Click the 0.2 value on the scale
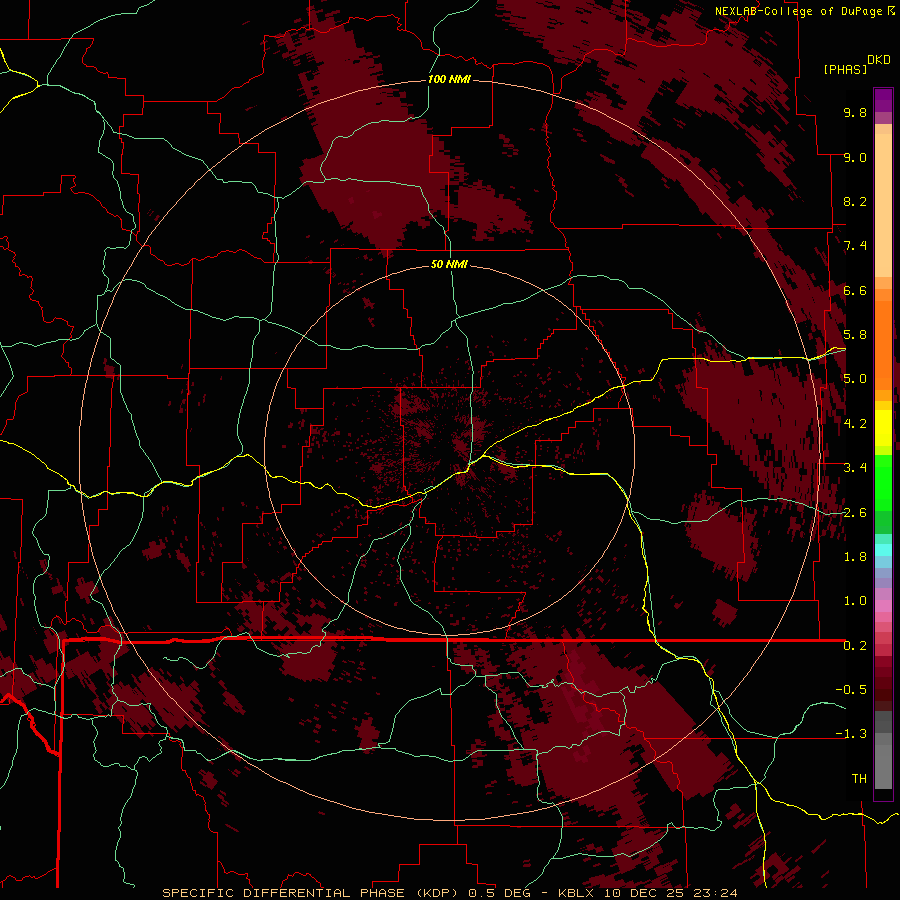 coord(855,646)
